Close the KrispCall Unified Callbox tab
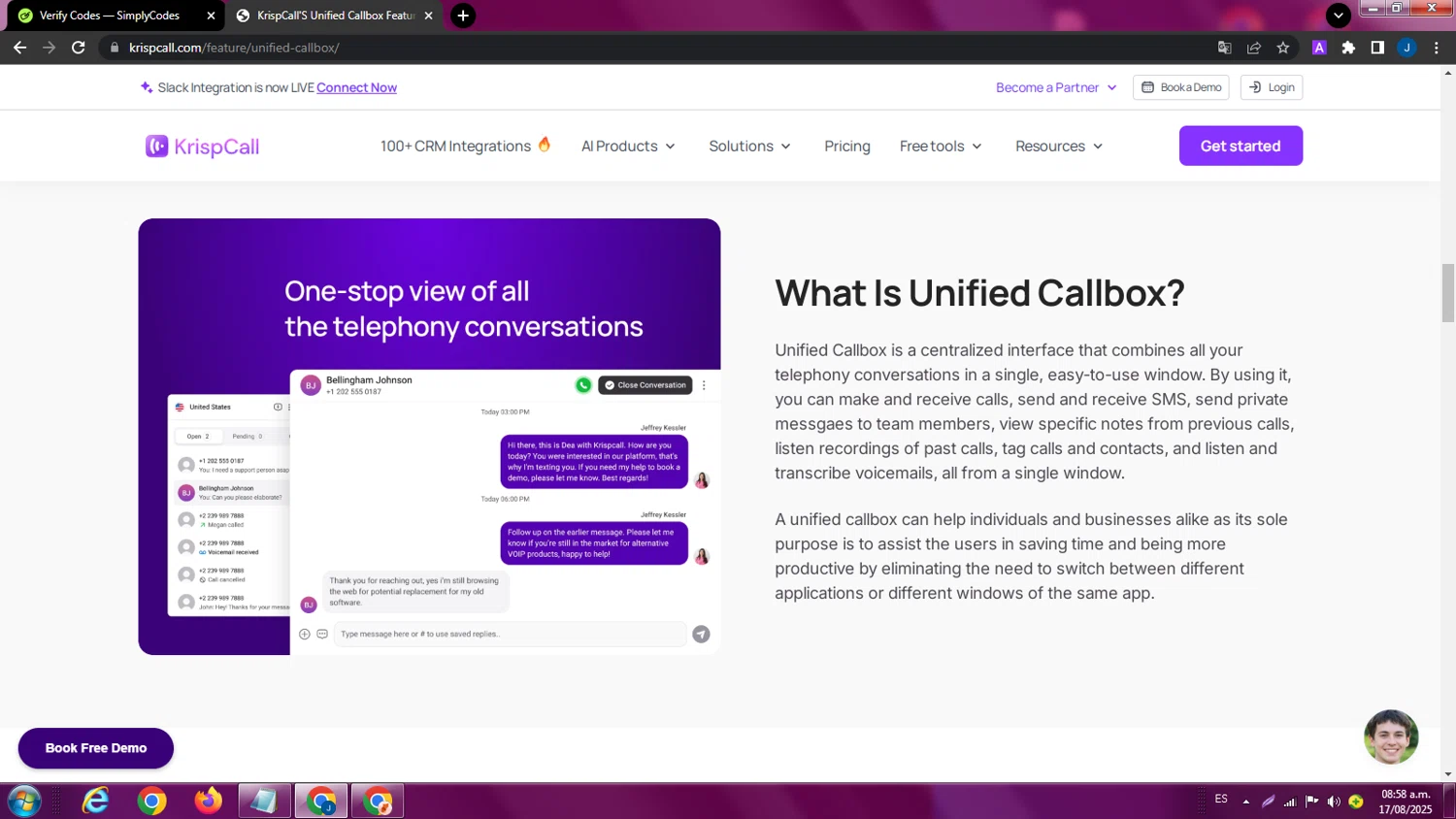The height and width of the screenshot is (819, 1456). (428, 16)
